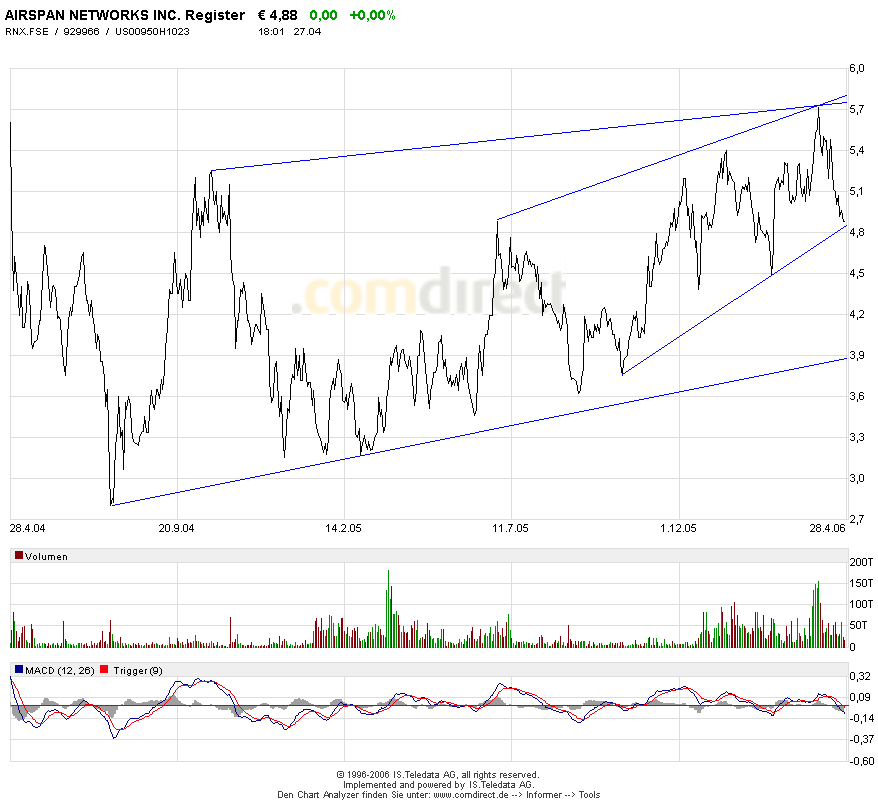Click the red Trigger legend swatch
The height and width of the screenshot is (800, 878).
pos(104,669)
